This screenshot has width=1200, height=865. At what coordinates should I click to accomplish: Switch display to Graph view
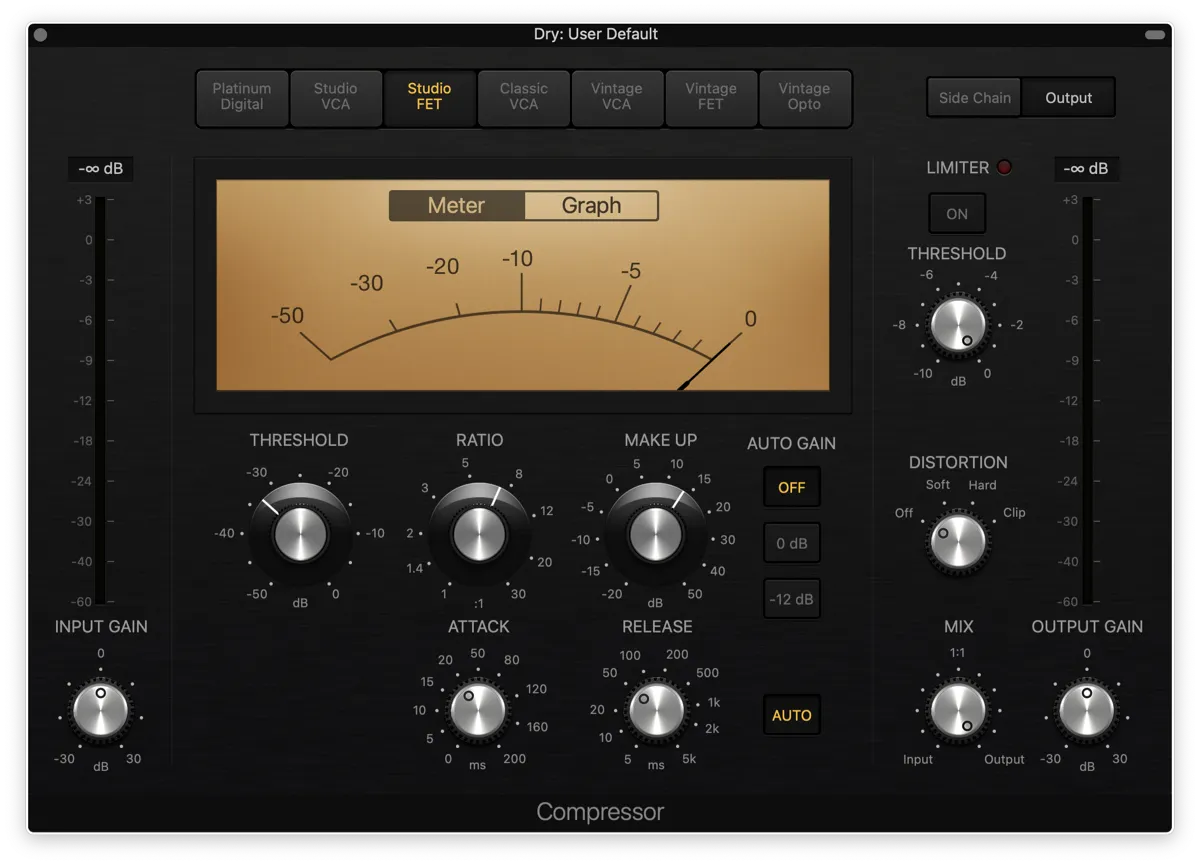[x=591, y=206]
